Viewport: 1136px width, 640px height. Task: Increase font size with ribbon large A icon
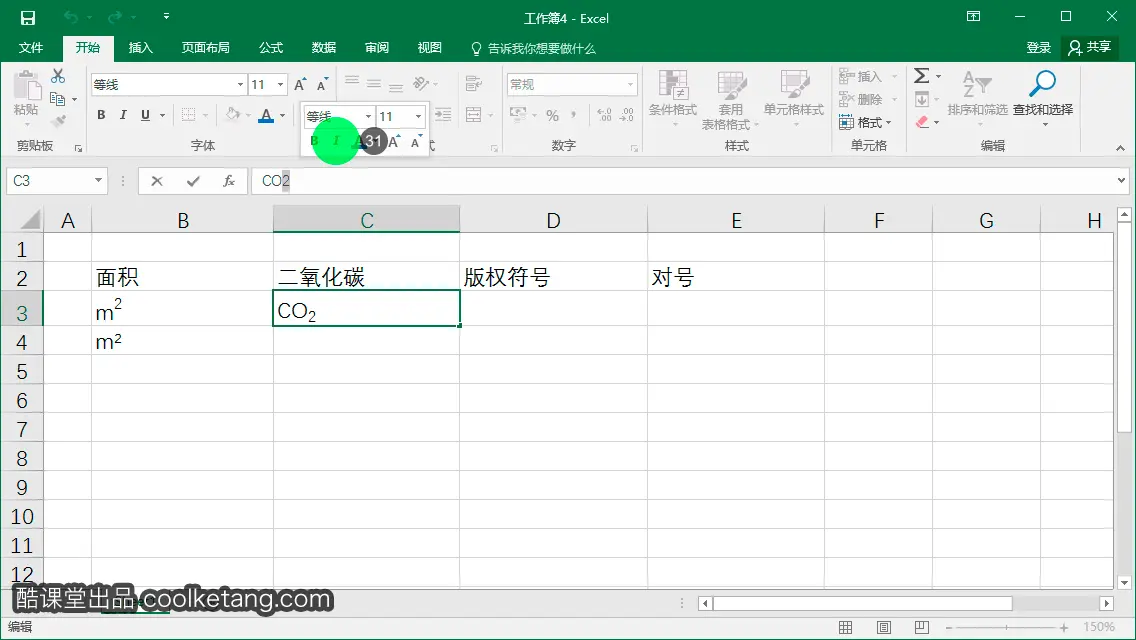pos(300,85)
